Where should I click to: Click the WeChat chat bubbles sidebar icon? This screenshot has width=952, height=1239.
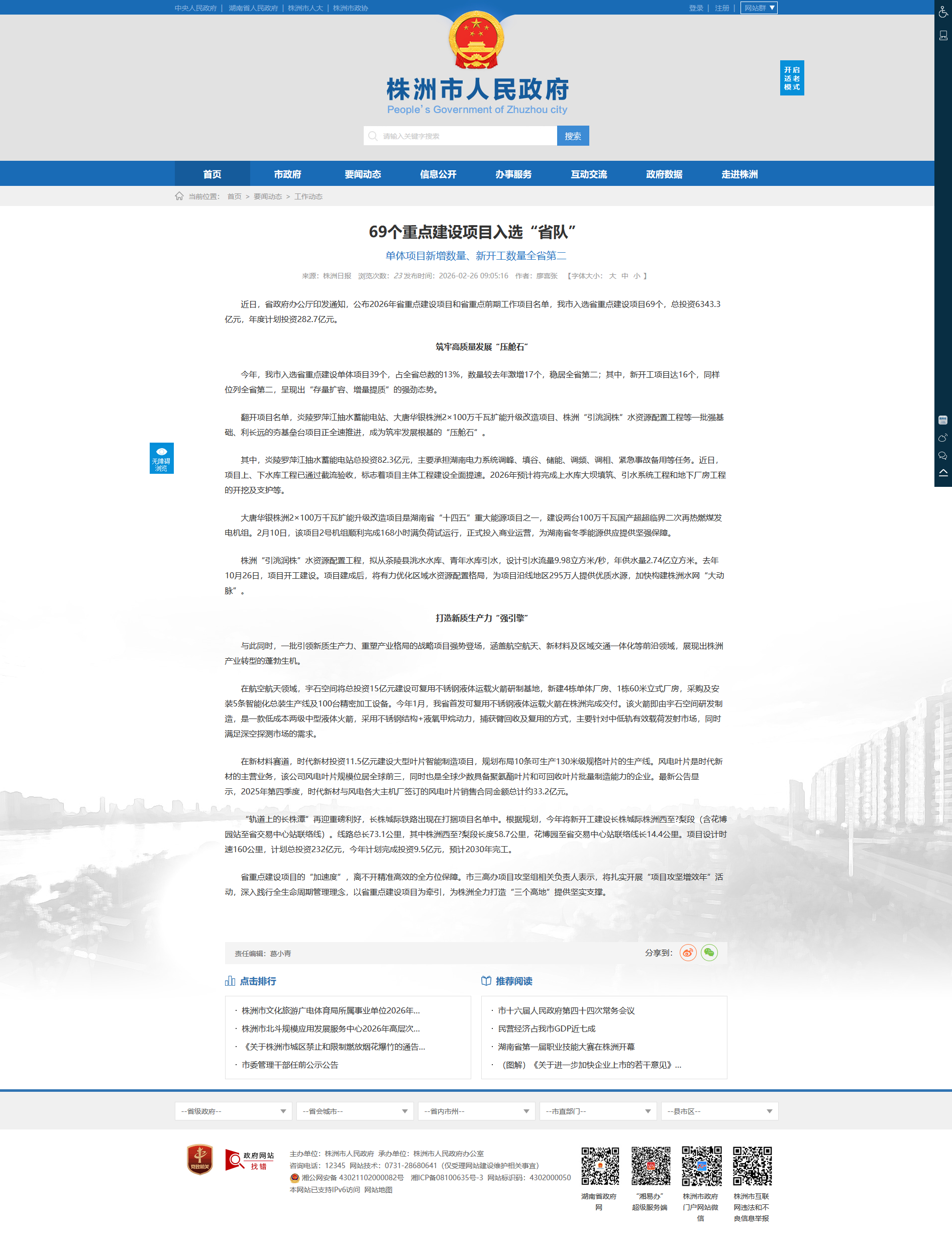(x=943, y=455)
